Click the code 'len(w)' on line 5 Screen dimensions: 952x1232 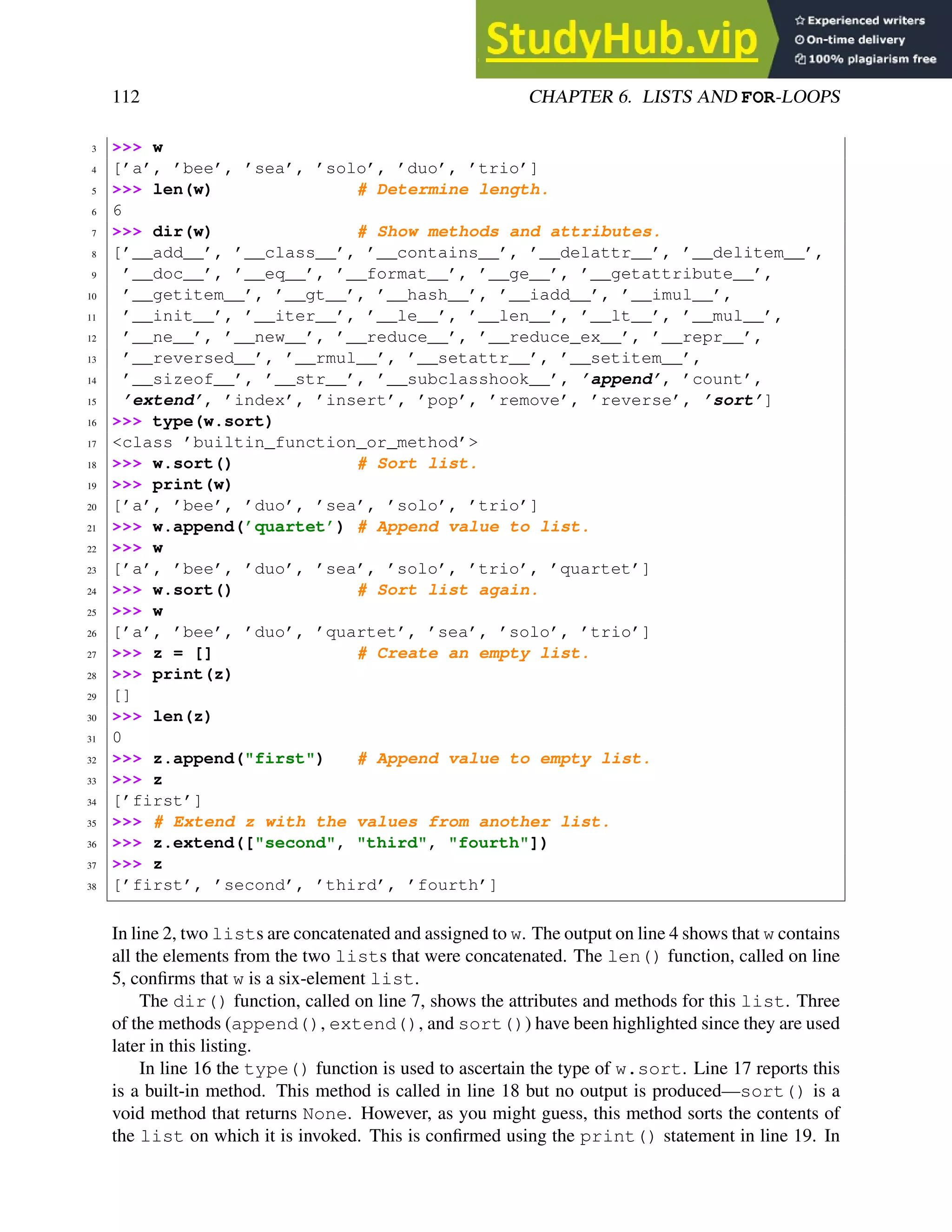pos(182,190)
